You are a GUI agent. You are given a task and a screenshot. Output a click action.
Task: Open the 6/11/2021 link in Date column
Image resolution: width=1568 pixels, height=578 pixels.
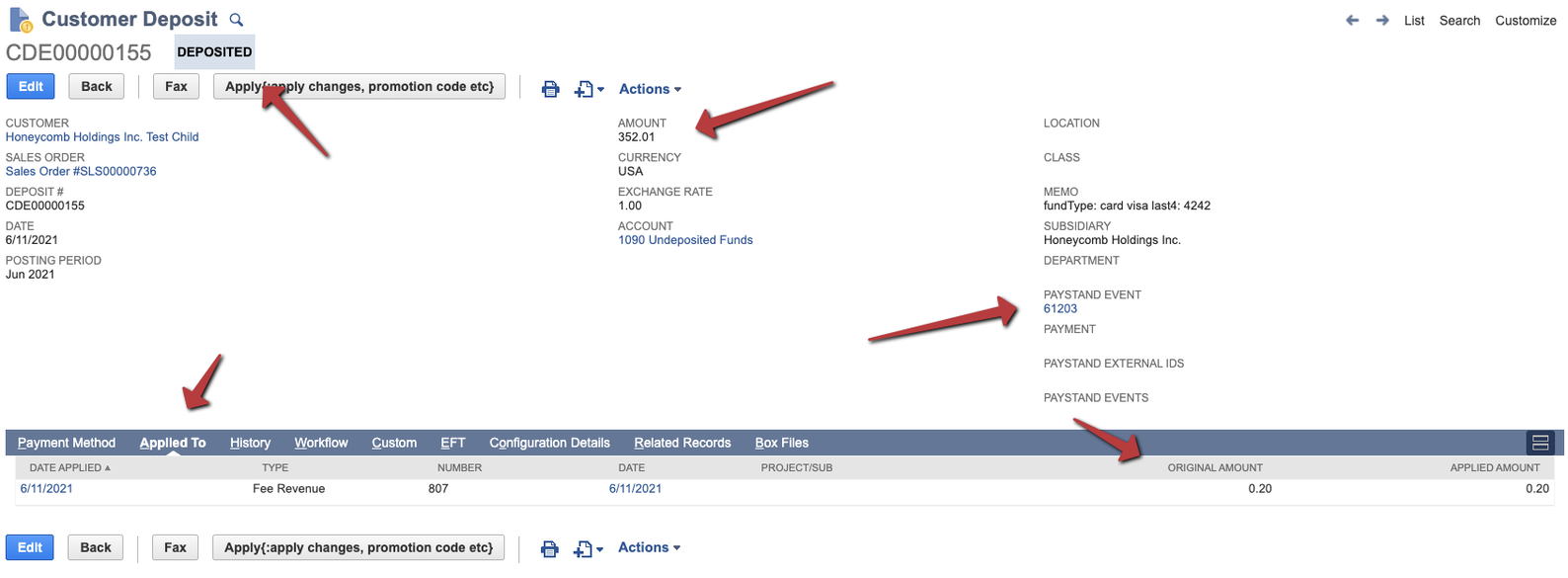pos(635,488)
